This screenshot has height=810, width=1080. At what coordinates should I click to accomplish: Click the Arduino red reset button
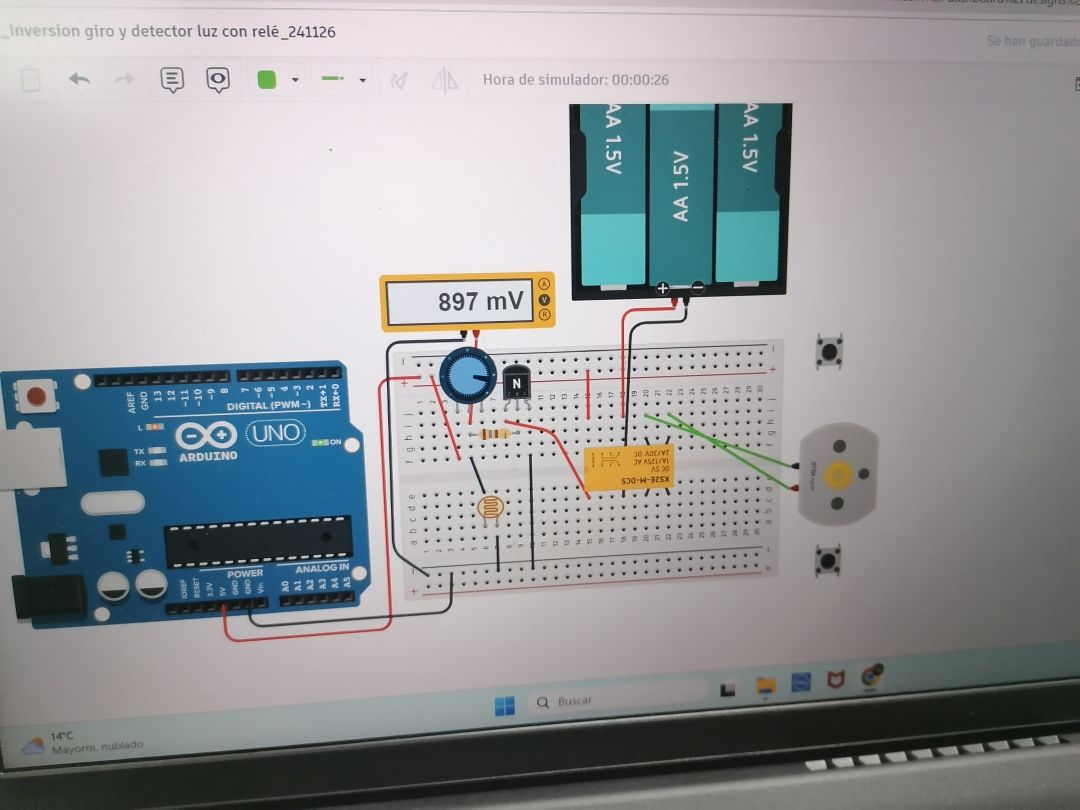(x=36, y=396)
